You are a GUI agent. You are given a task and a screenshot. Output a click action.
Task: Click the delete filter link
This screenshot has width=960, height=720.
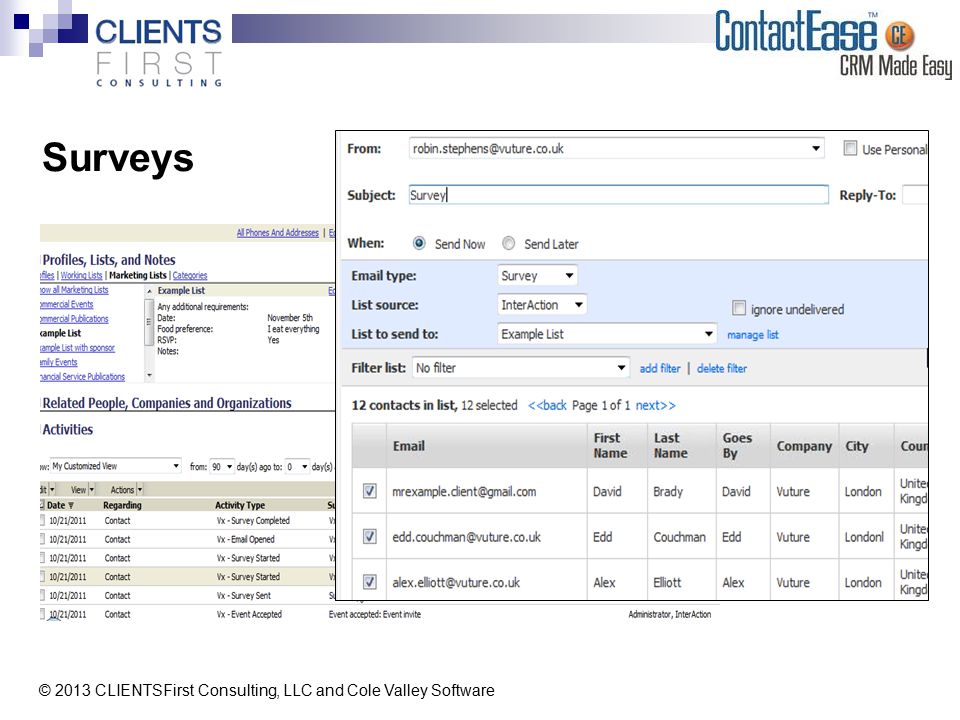pos(721,369)
